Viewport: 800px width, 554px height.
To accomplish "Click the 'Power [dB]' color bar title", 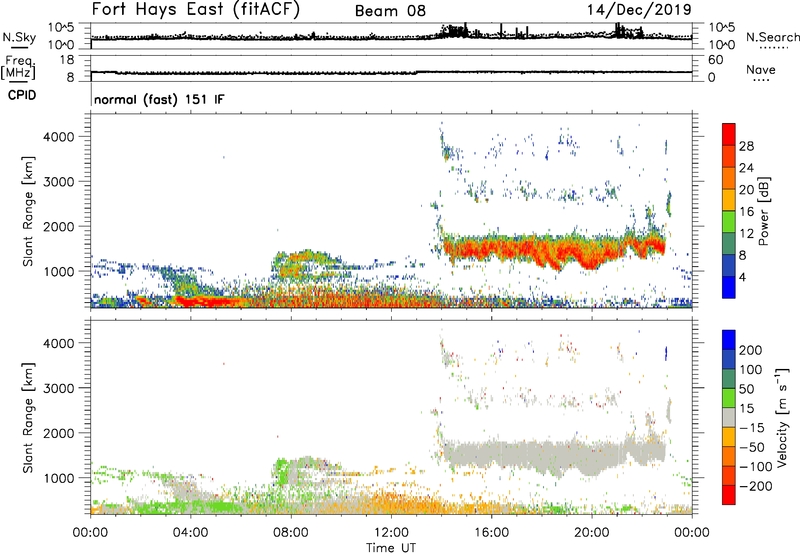I will (x=764, y=211).
